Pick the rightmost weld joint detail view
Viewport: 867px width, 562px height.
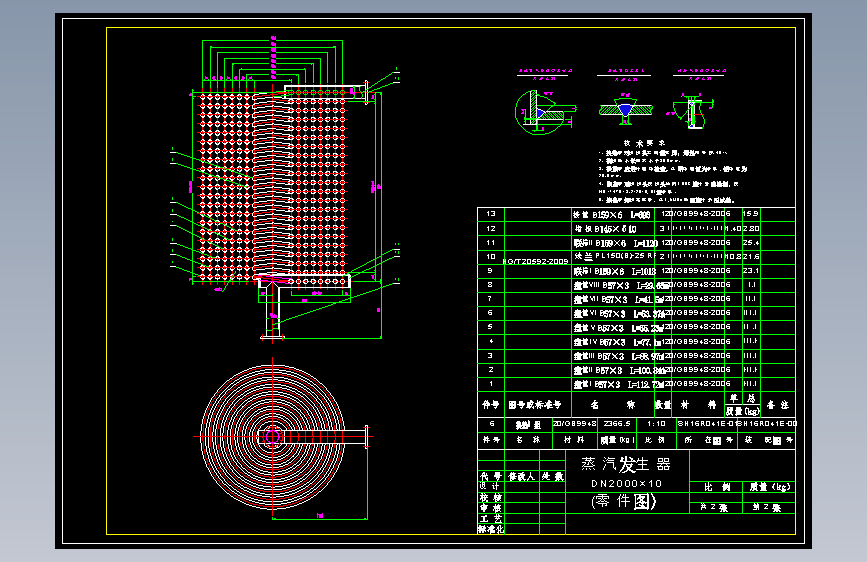coord(692,111)
